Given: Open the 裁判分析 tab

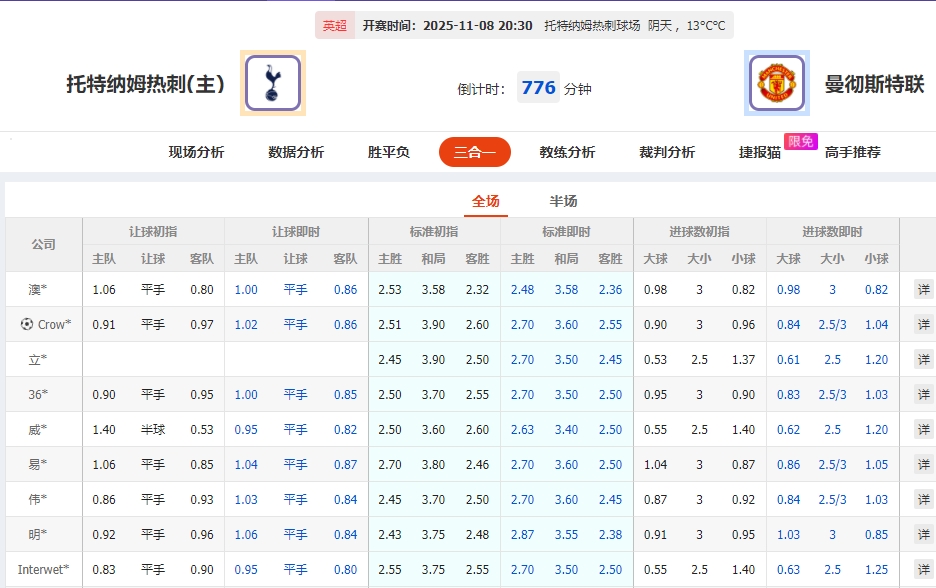Looking at the screenshot, I should 666,152.
